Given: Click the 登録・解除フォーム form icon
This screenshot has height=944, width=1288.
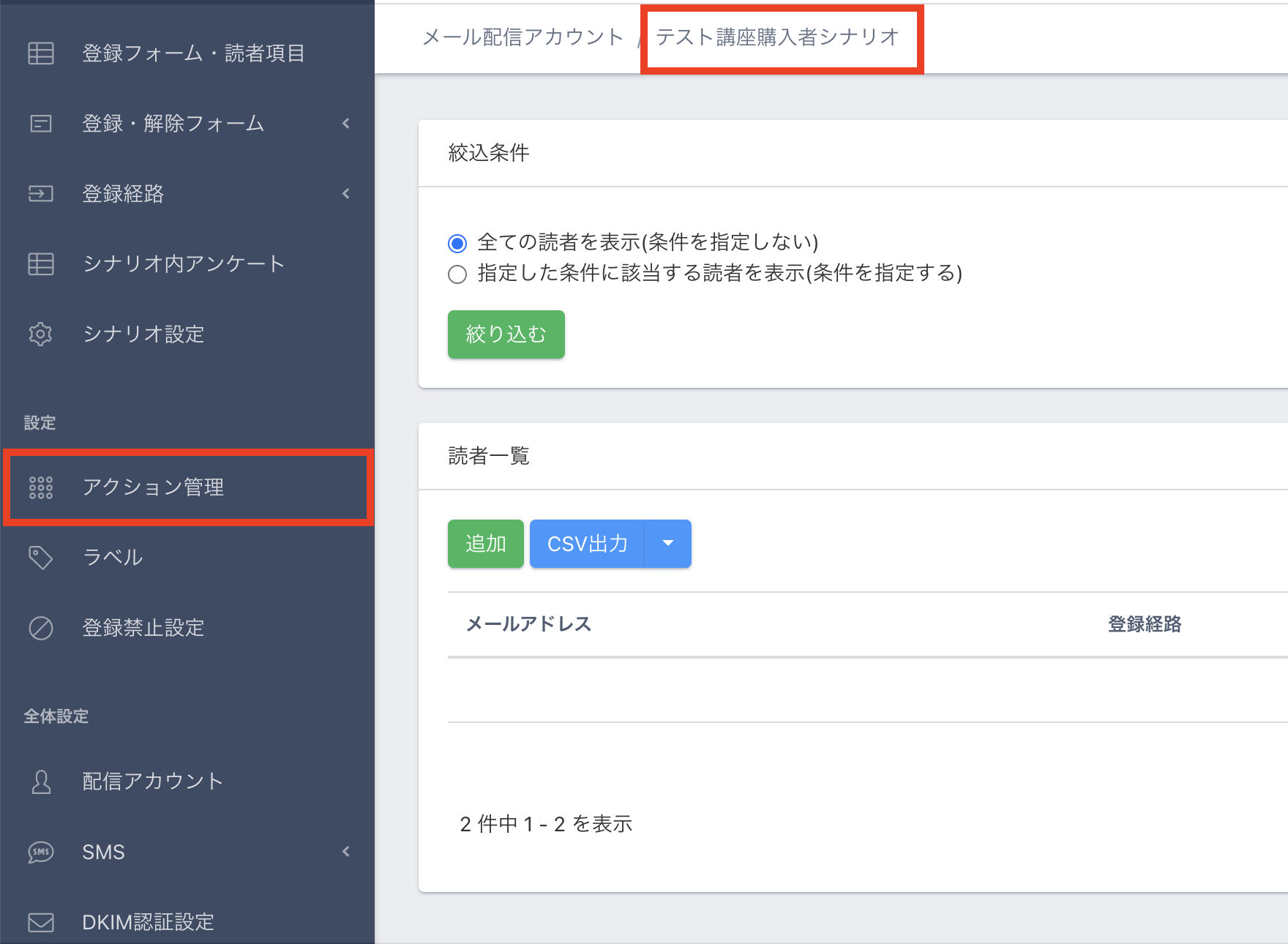Looking at the screenshot, I should (41, 124).
